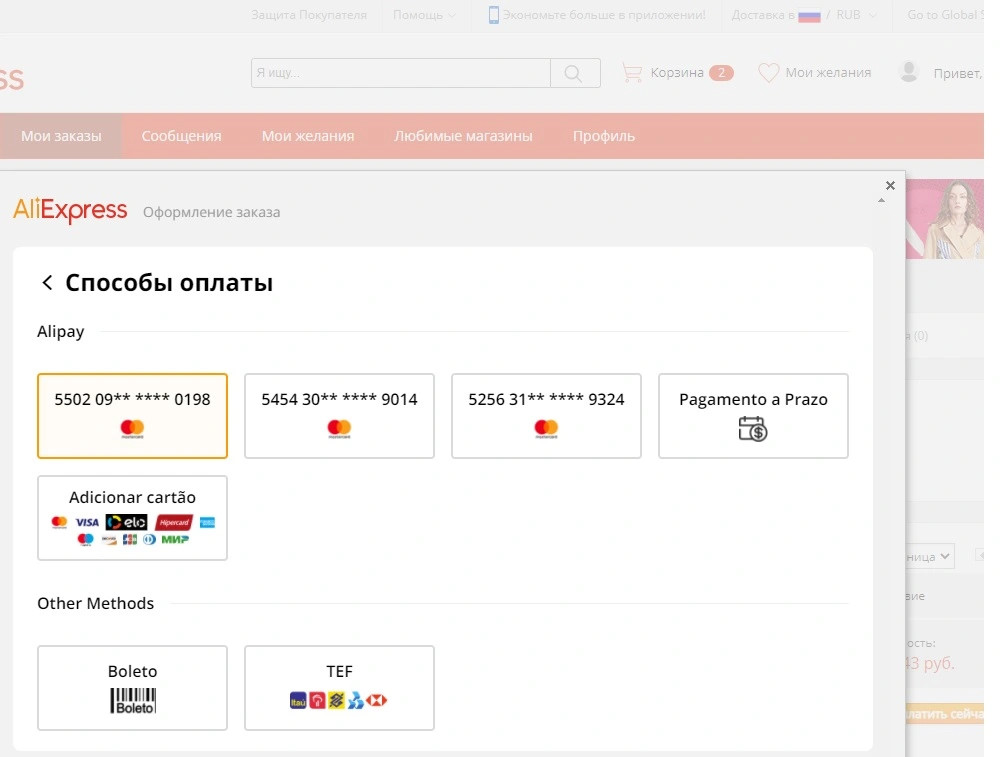Click the AliExpress logo in the dialog

click(x=70, y=210)
